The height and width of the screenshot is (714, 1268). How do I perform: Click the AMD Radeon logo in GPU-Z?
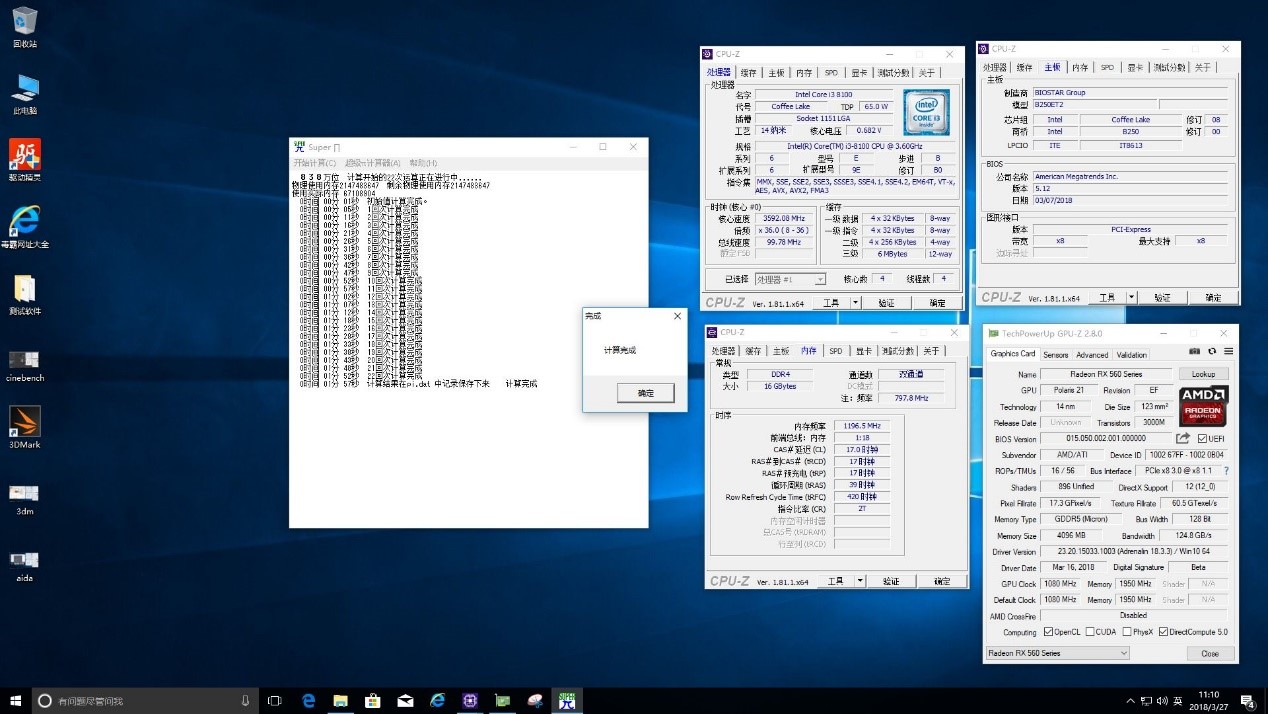1203,406
